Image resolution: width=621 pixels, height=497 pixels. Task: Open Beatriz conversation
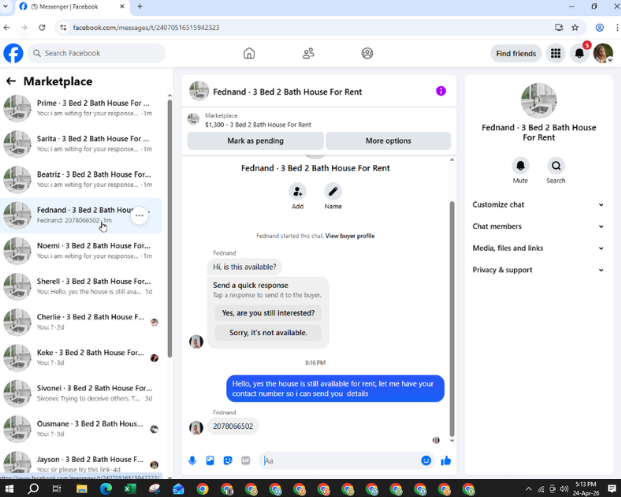point(81,179)
